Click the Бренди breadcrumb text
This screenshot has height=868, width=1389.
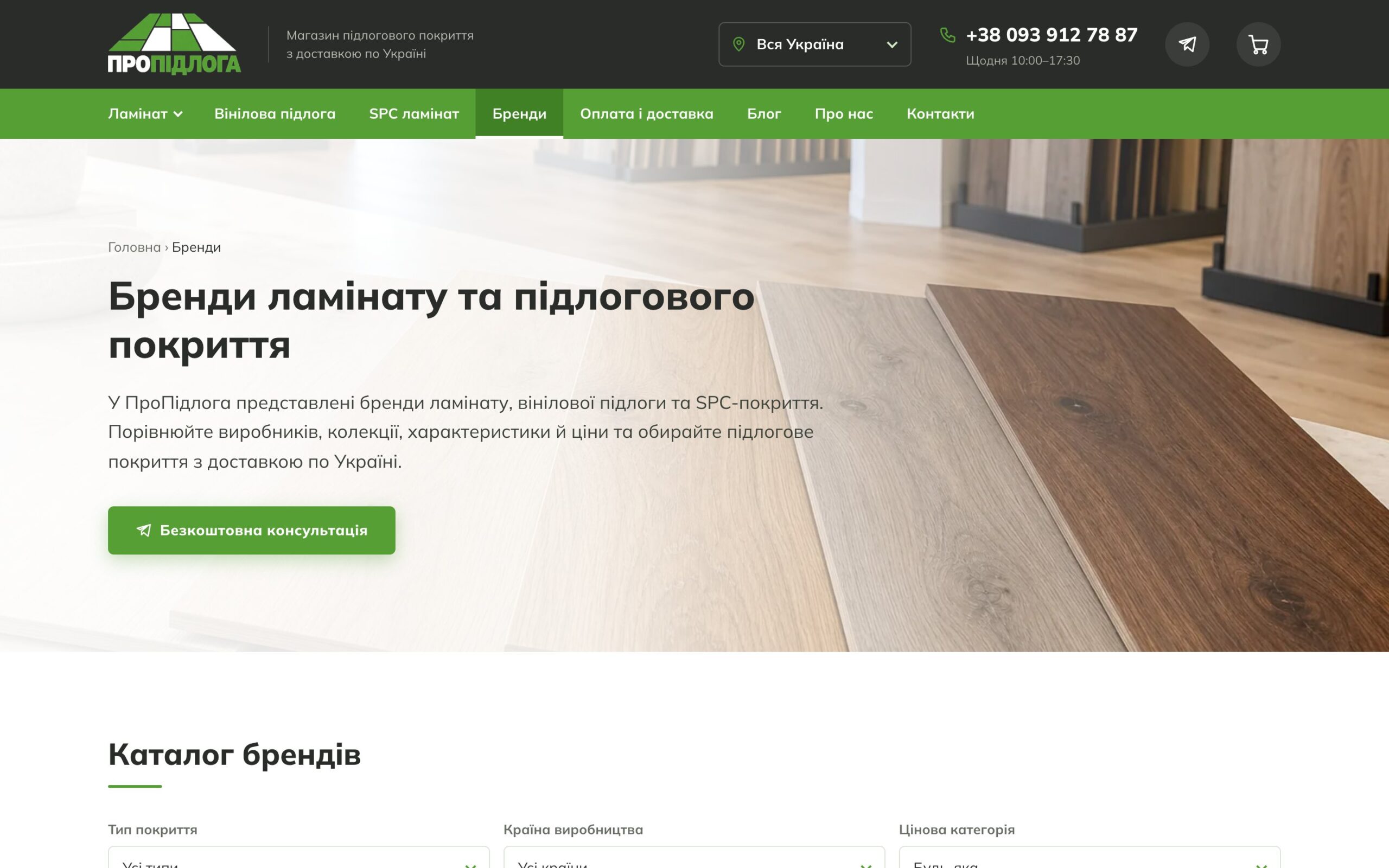[196, 247]
